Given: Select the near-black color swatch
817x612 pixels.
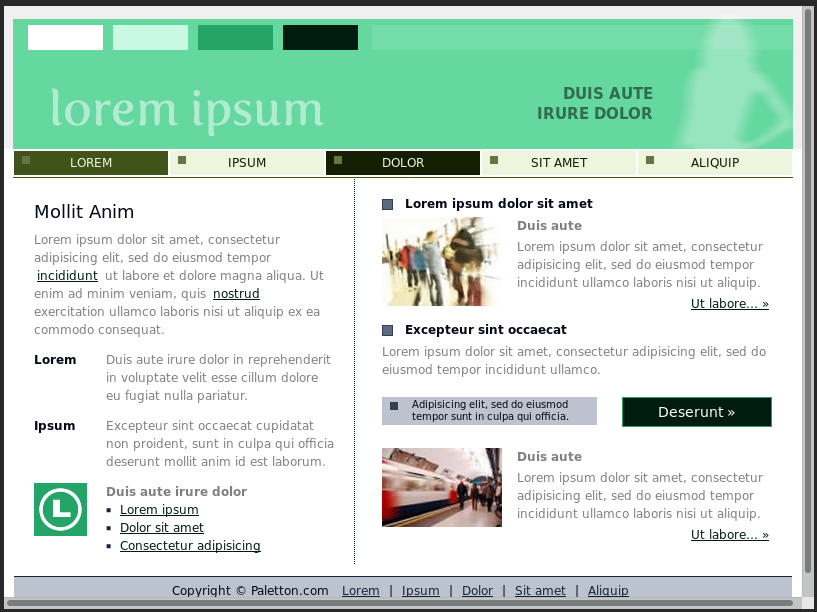Looking at the screenshot, I should point(320,38).
